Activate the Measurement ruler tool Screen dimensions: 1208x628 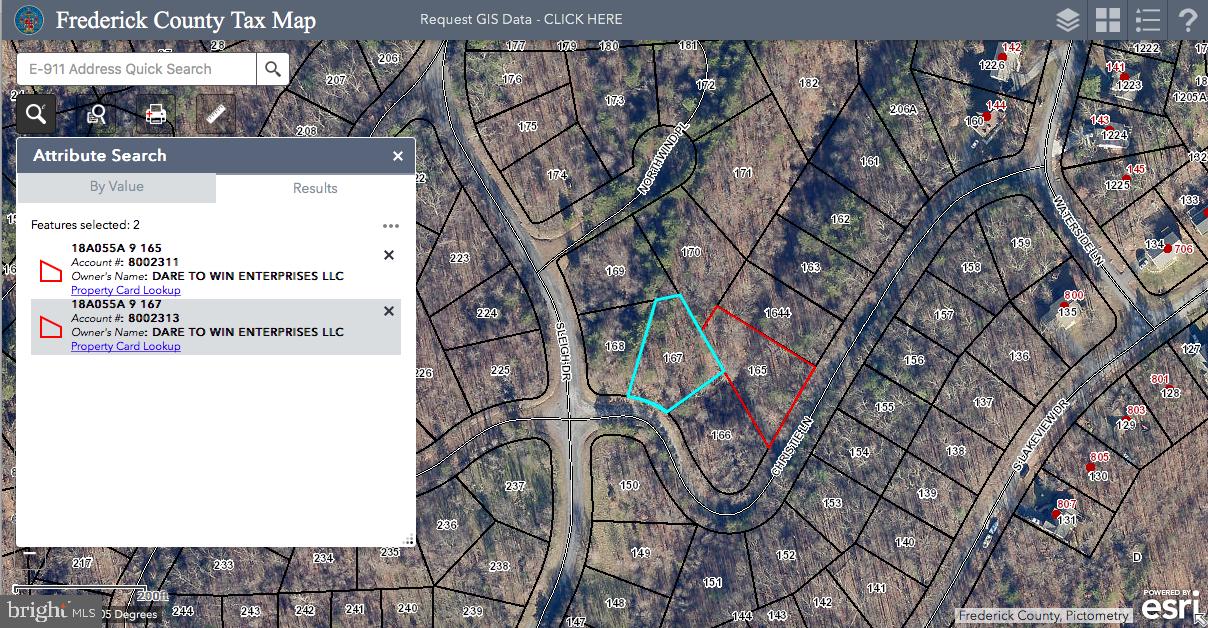coord(216,114)
